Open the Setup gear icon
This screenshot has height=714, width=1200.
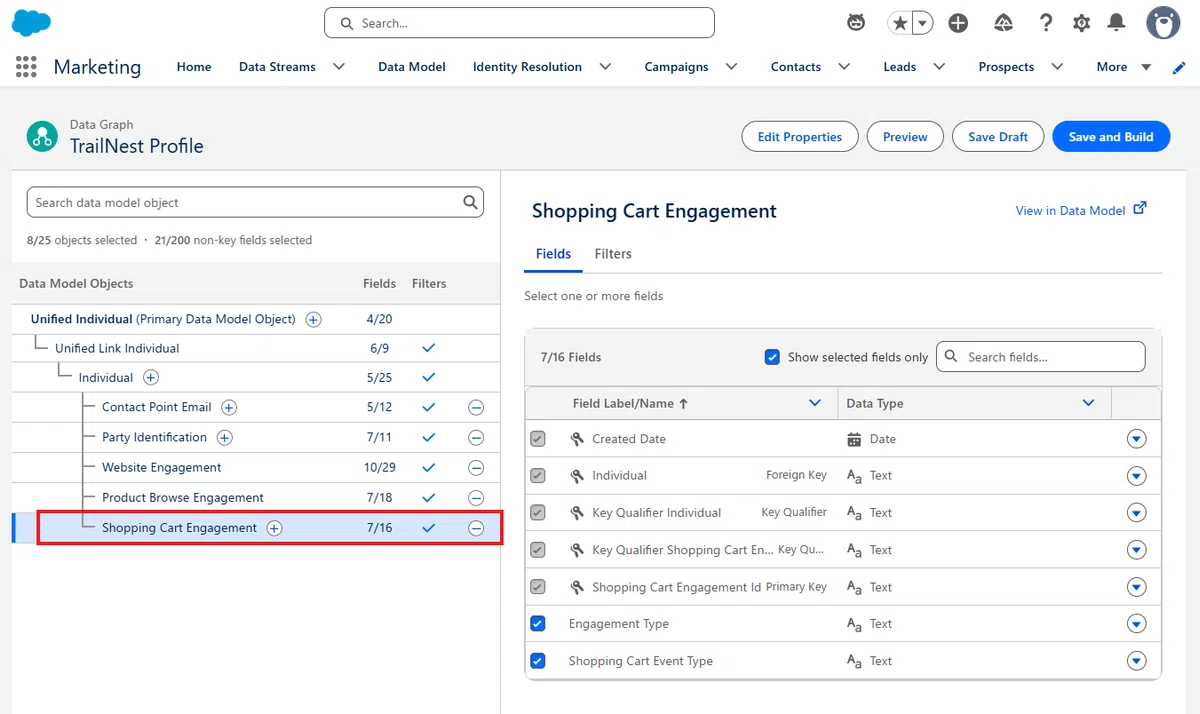click(1081, 23)
